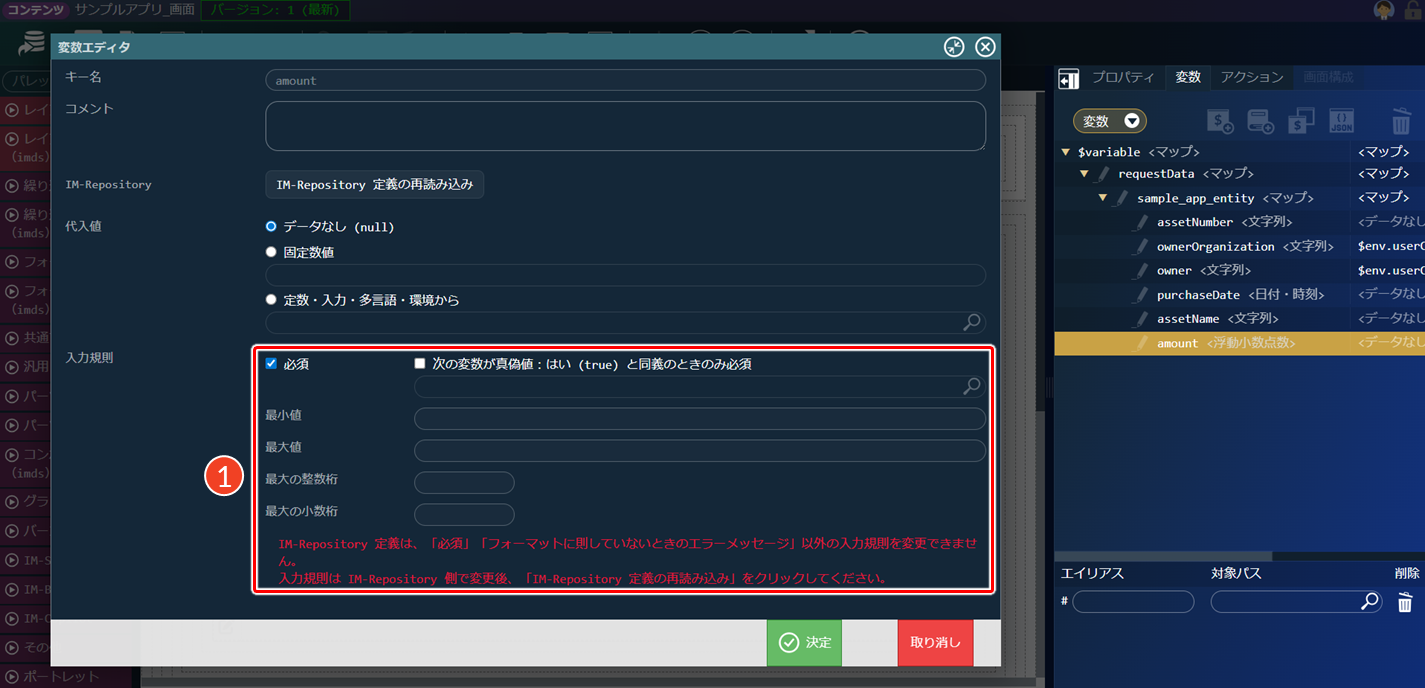The image size is (1425, 688).
Task: Open the 変数 type dropdown
Action: pyautogui.click(x=1110, y=121)
